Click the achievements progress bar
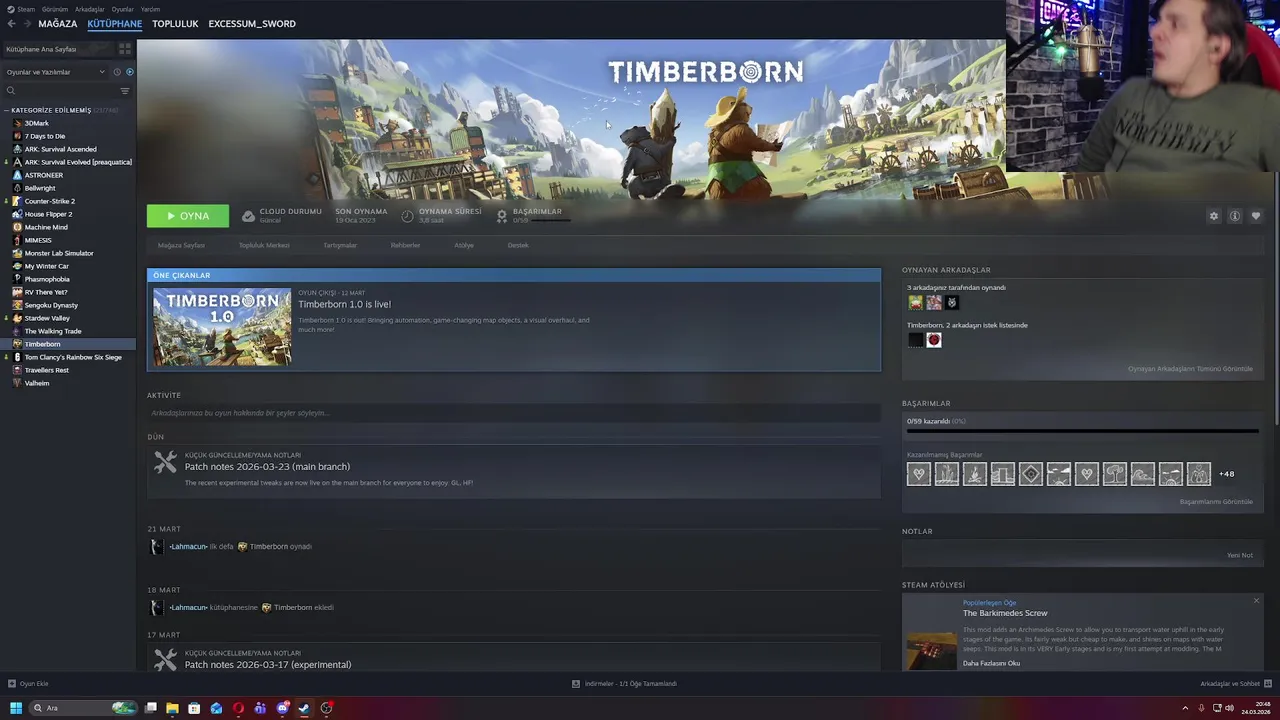 coord(1083,431)
